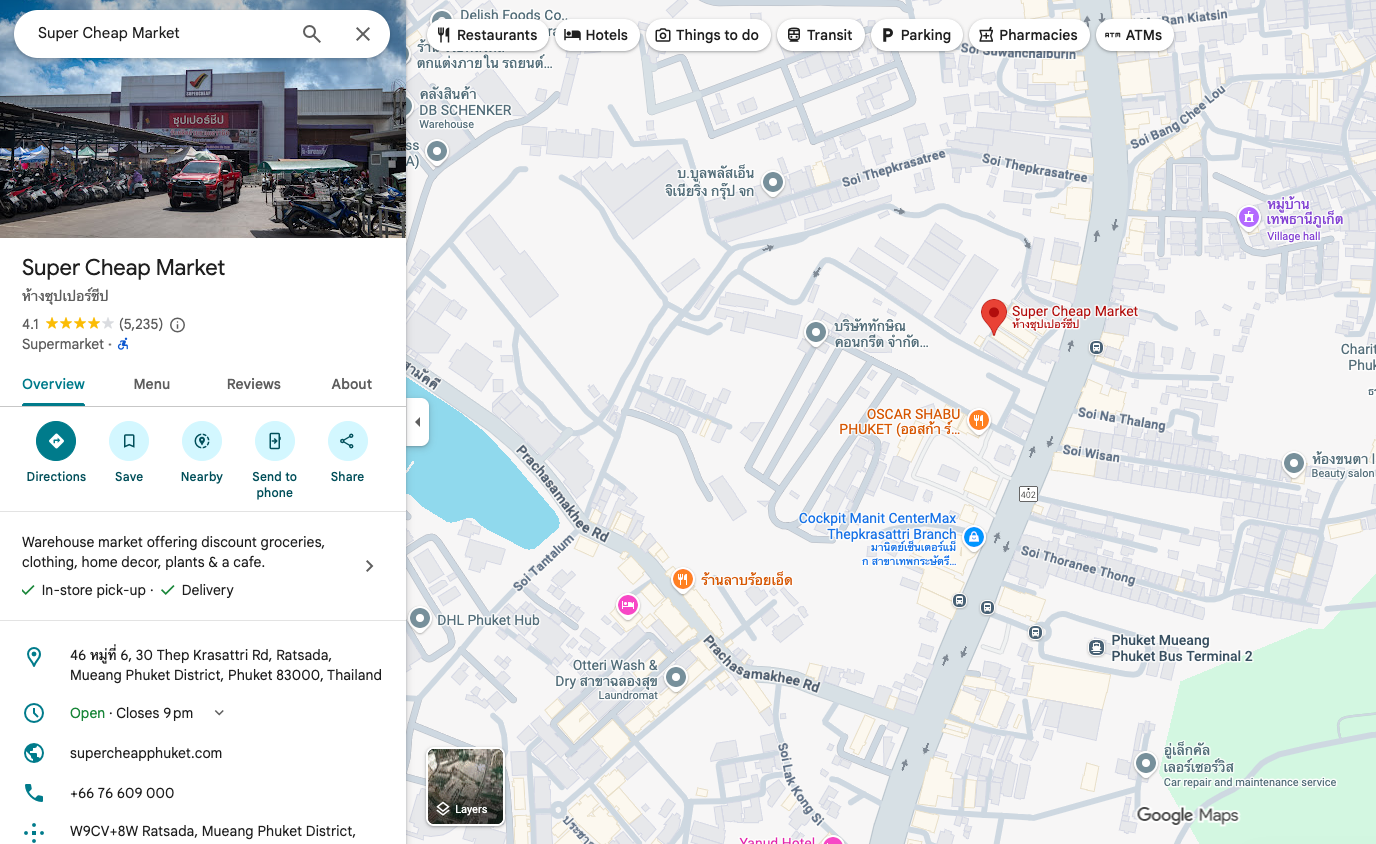Select ร้านลาบร้อยเอ็ด restaurant marker

click(682, 579)
